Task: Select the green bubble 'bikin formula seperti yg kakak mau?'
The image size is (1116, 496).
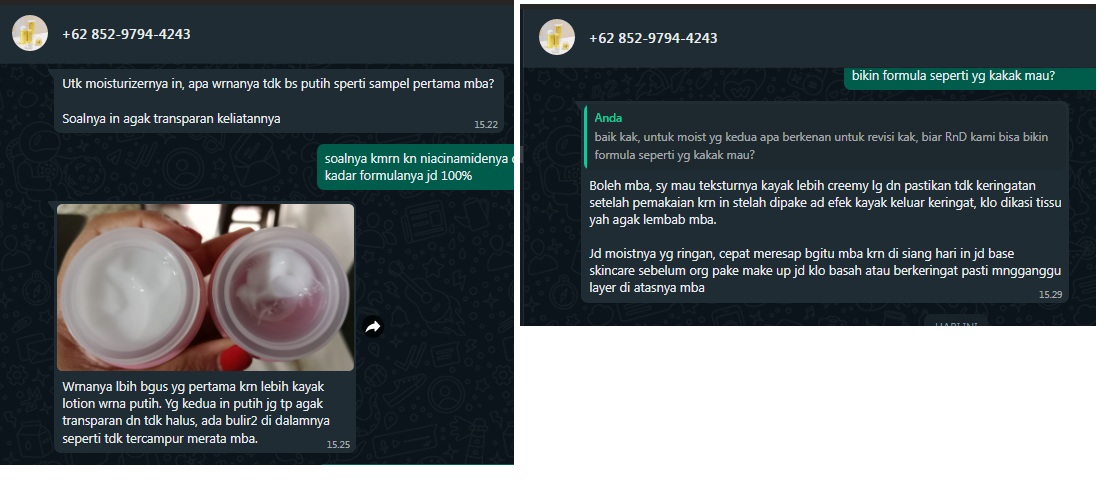Action: click(x=953, y=75)
